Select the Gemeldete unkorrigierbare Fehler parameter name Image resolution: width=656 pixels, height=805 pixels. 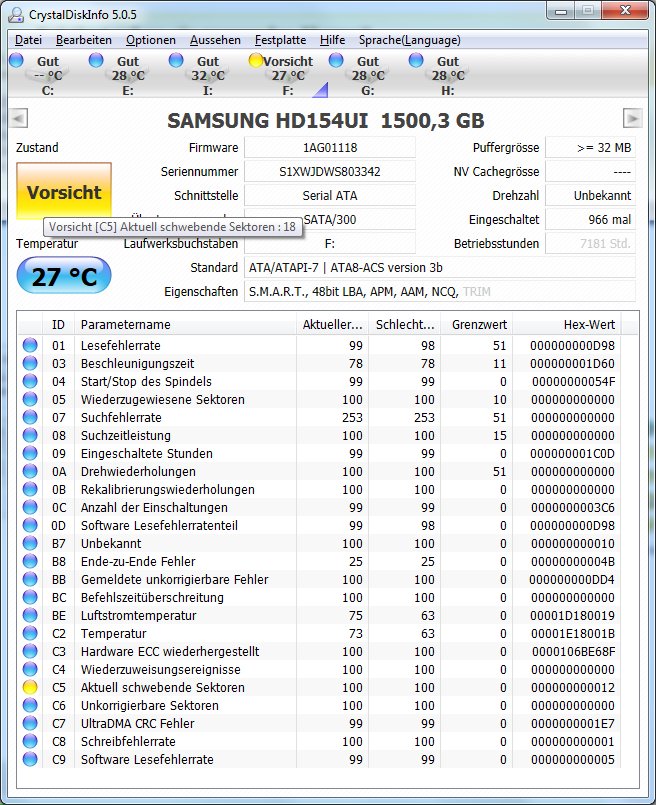click(x=175, y=579)
